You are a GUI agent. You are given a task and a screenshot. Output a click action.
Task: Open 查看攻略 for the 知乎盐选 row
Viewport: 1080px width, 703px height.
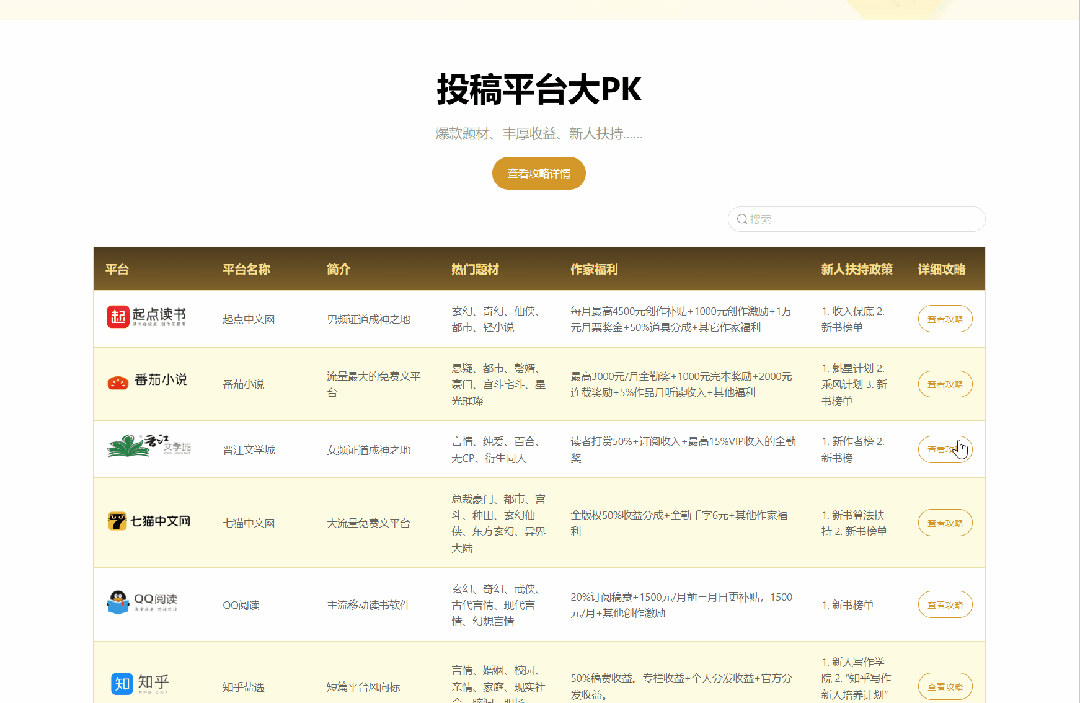point(945,686)
